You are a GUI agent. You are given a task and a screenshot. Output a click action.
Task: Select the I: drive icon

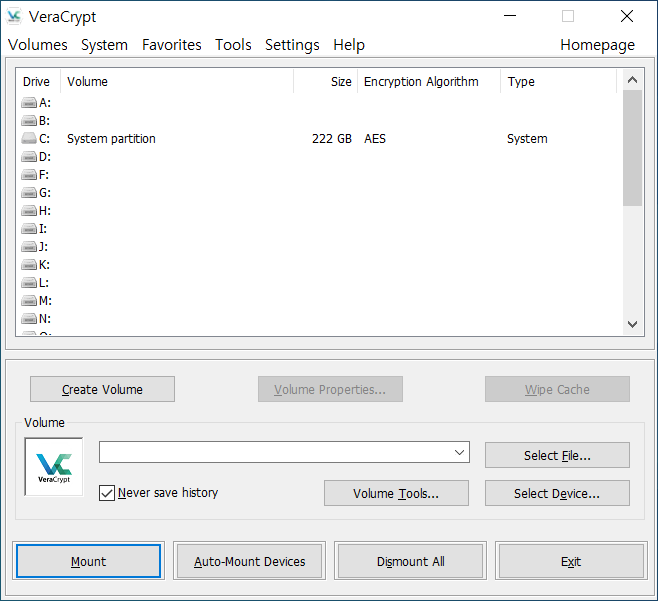click(x=29, y=229)
